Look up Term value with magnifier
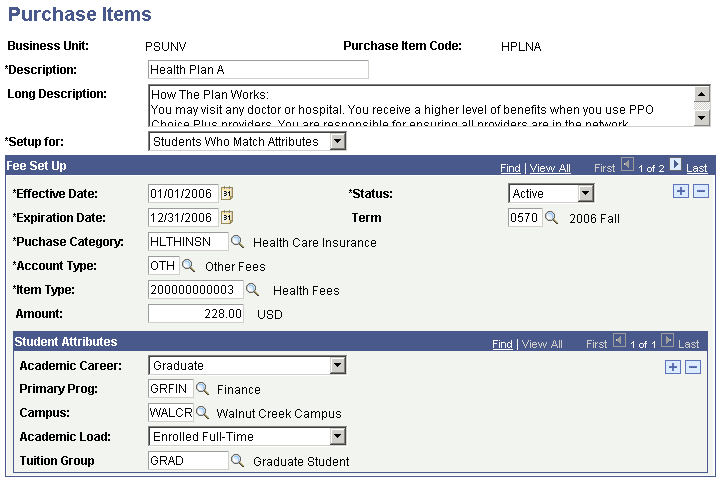The height and width of the screenshot is (481, 722). (551, 217)
